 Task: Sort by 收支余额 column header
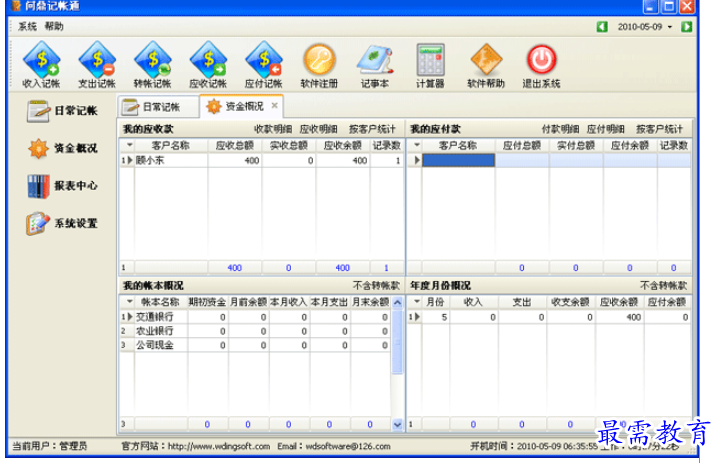click(x=570, y=302)
